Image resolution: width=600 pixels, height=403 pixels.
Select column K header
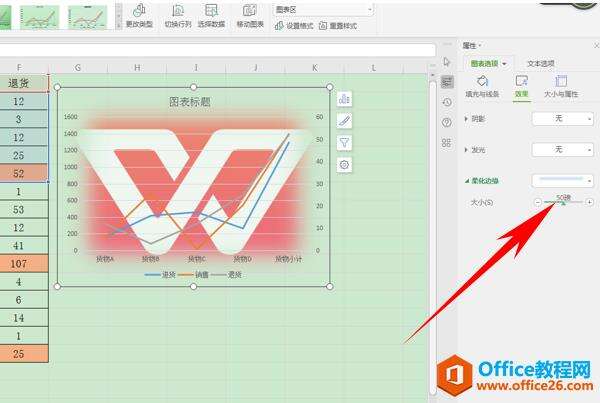click(x=315, y=68)
